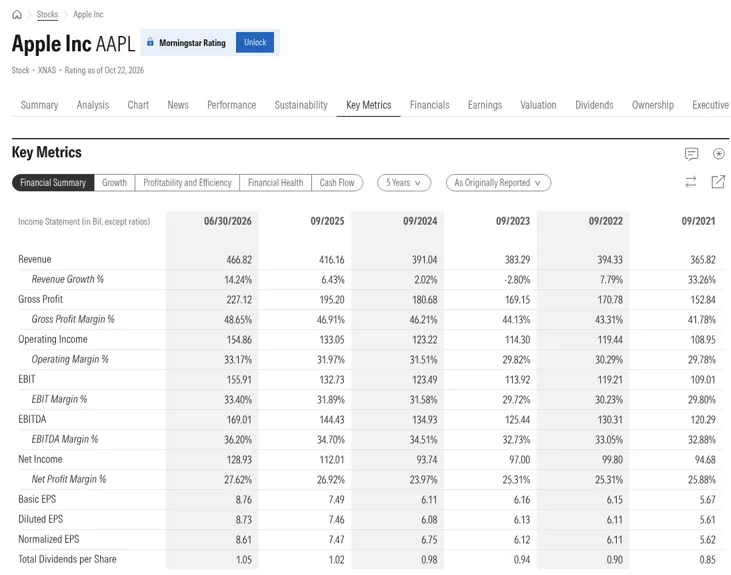Click the 09/2024 column header
The image size is (731, 575).
pos(420,221)
